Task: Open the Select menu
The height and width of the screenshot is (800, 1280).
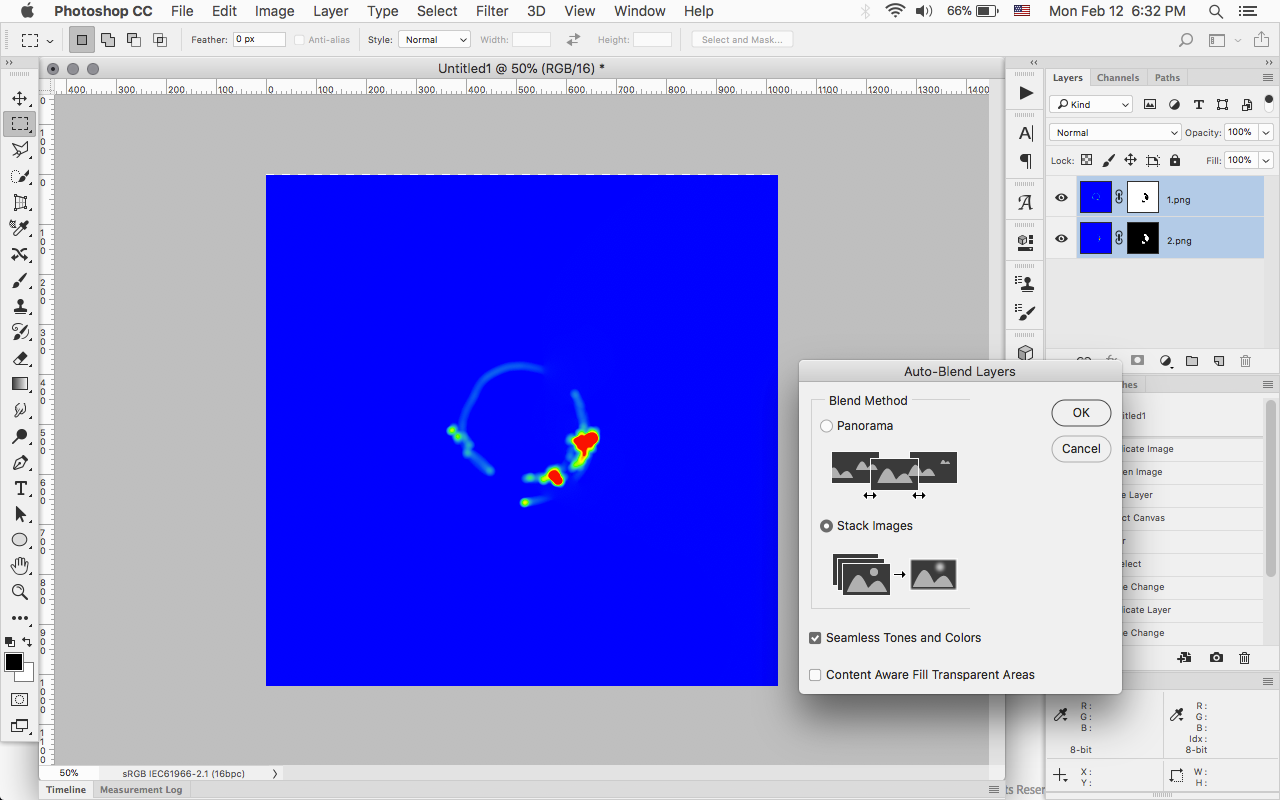Action: pos(437,11)
